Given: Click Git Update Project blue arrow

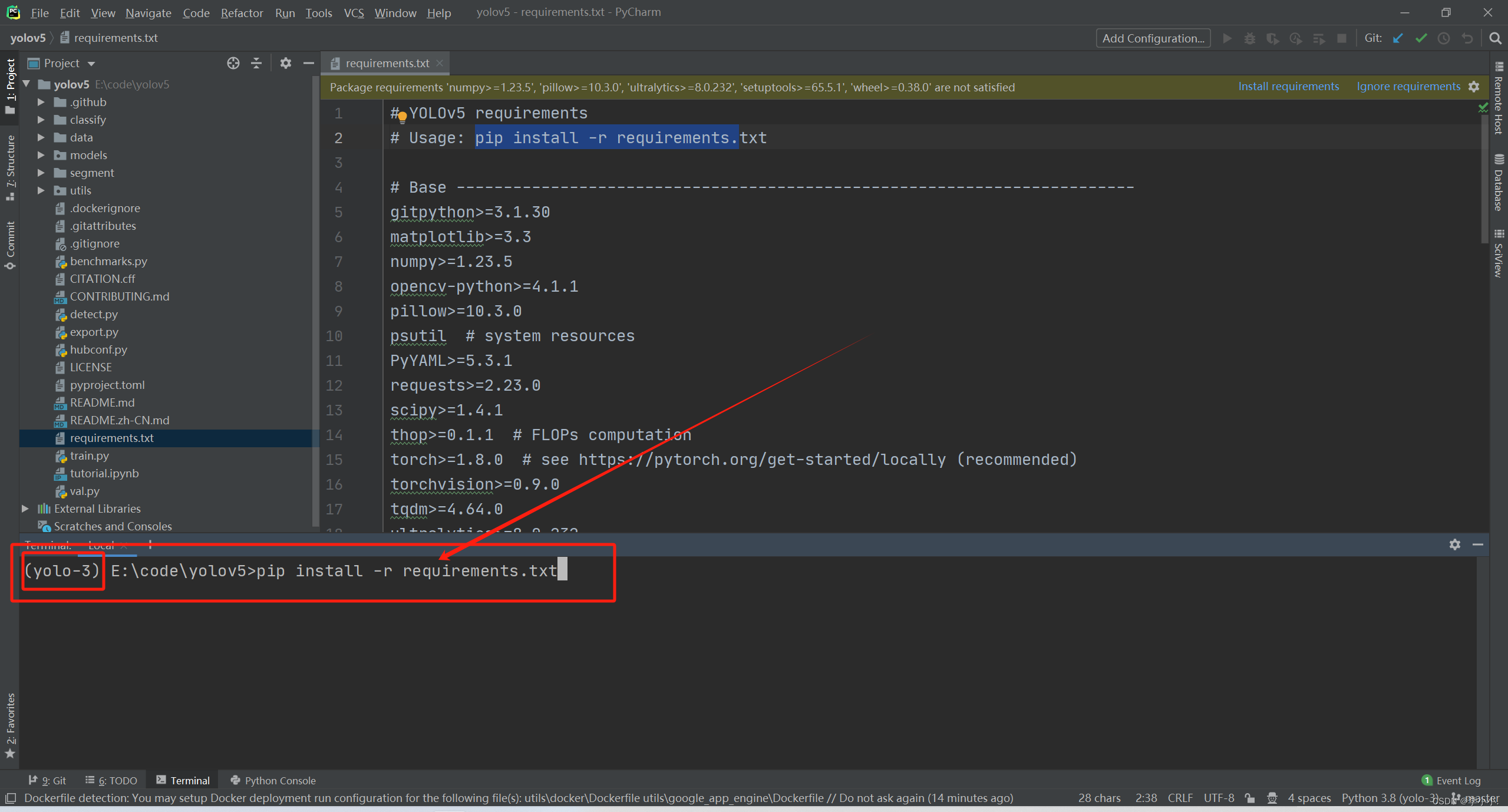Looking at the screenshot, I should pos(1398,38).
